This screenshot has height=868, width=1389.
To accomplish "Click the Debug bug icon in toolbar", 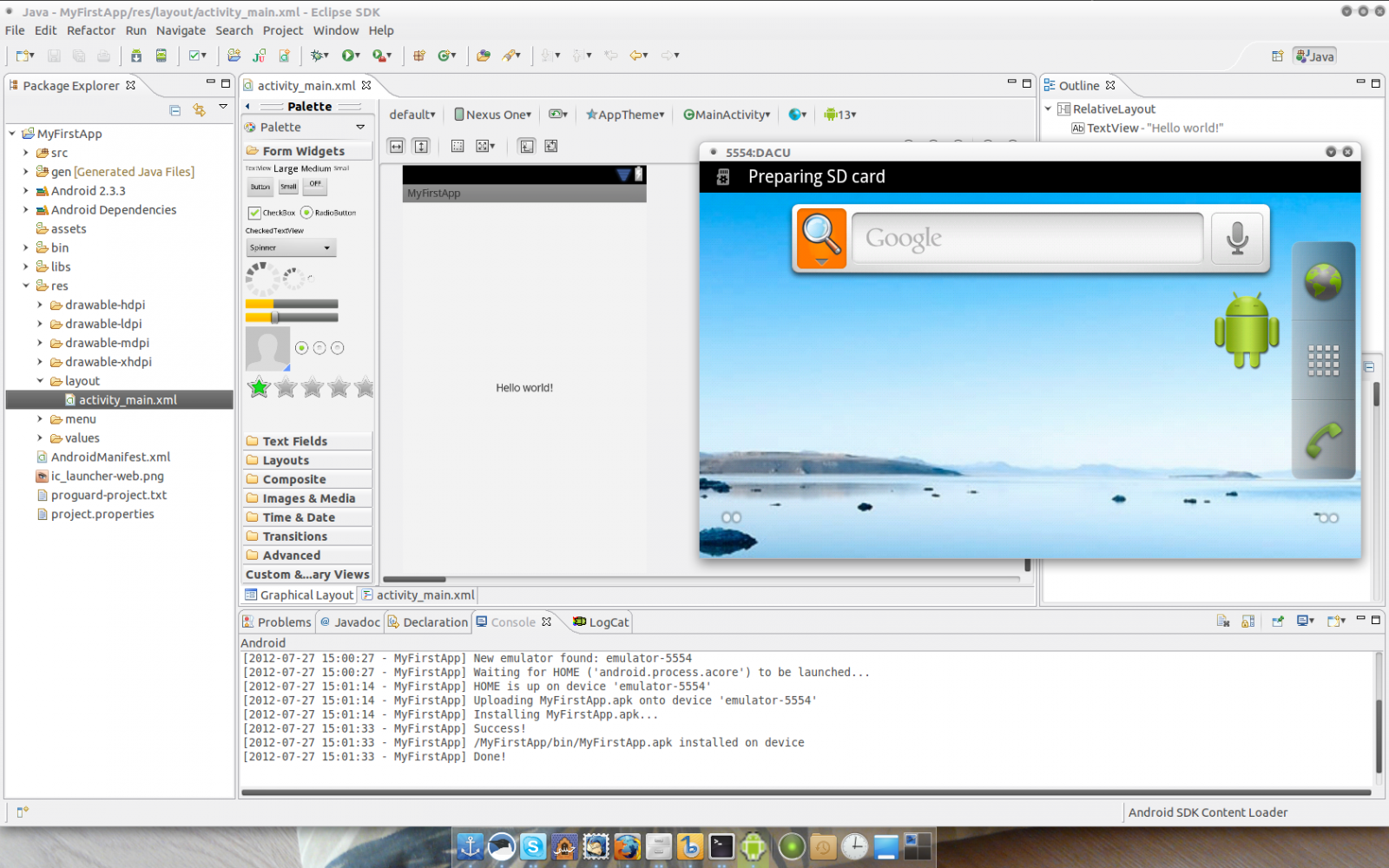I will [319, 56].
